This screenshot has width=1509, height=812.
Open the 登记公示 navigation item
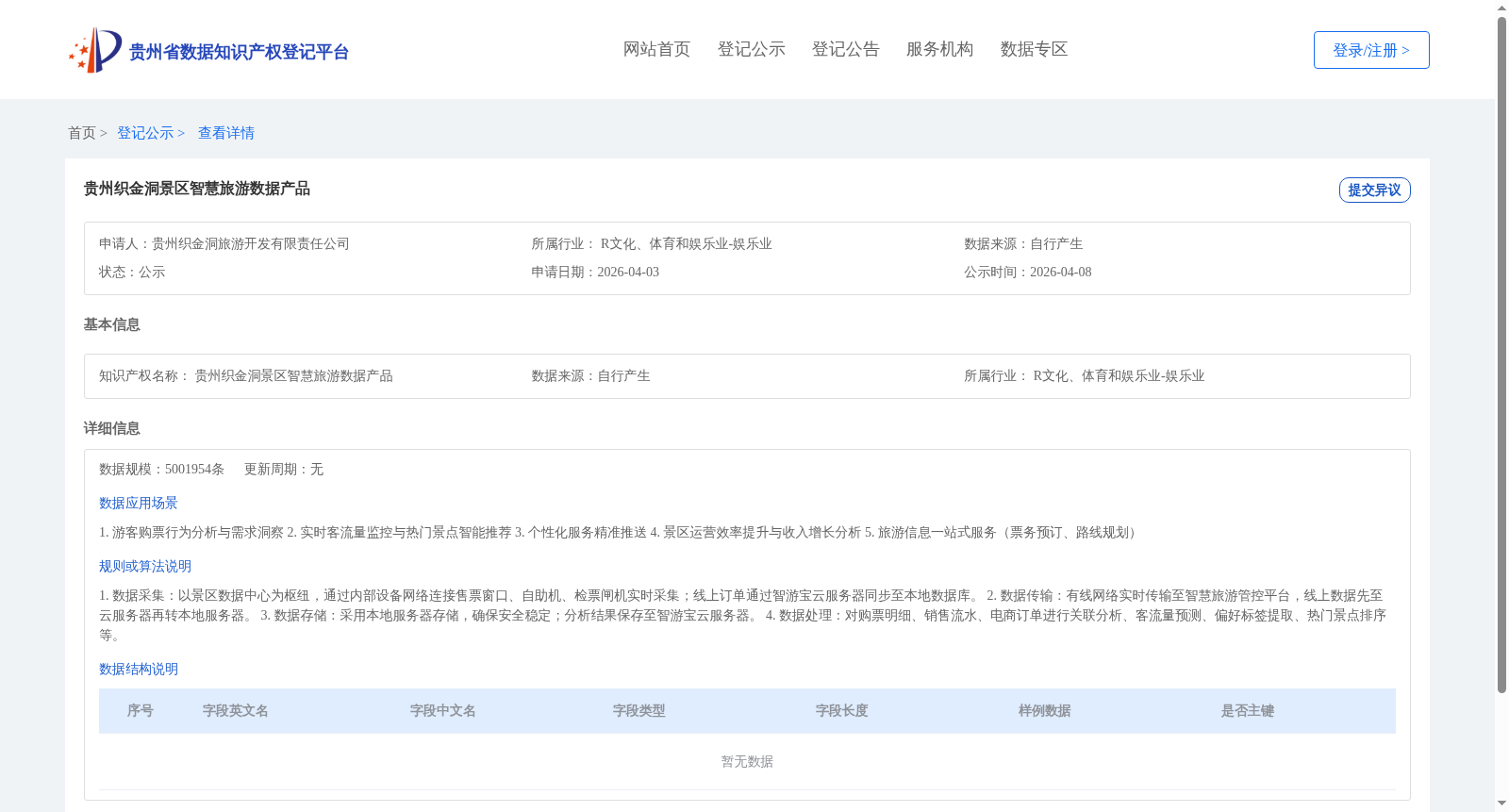(x=751, y=49)
